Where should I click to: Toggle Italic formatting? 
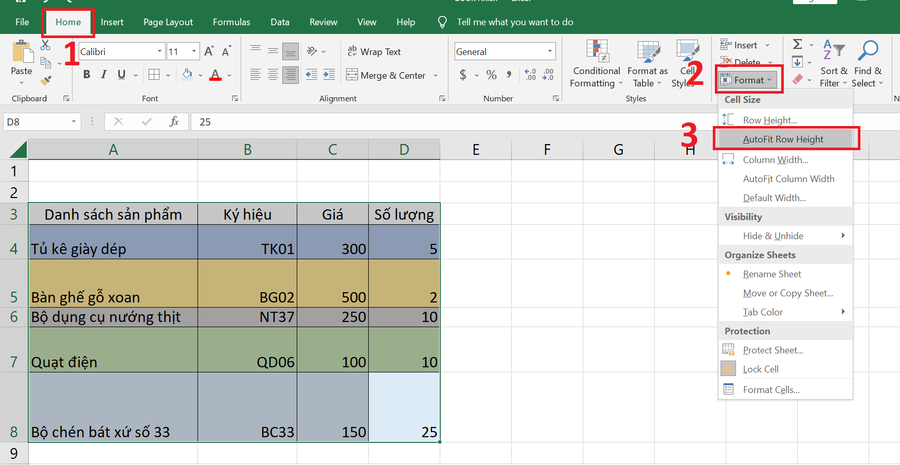[x=104, y=75]
